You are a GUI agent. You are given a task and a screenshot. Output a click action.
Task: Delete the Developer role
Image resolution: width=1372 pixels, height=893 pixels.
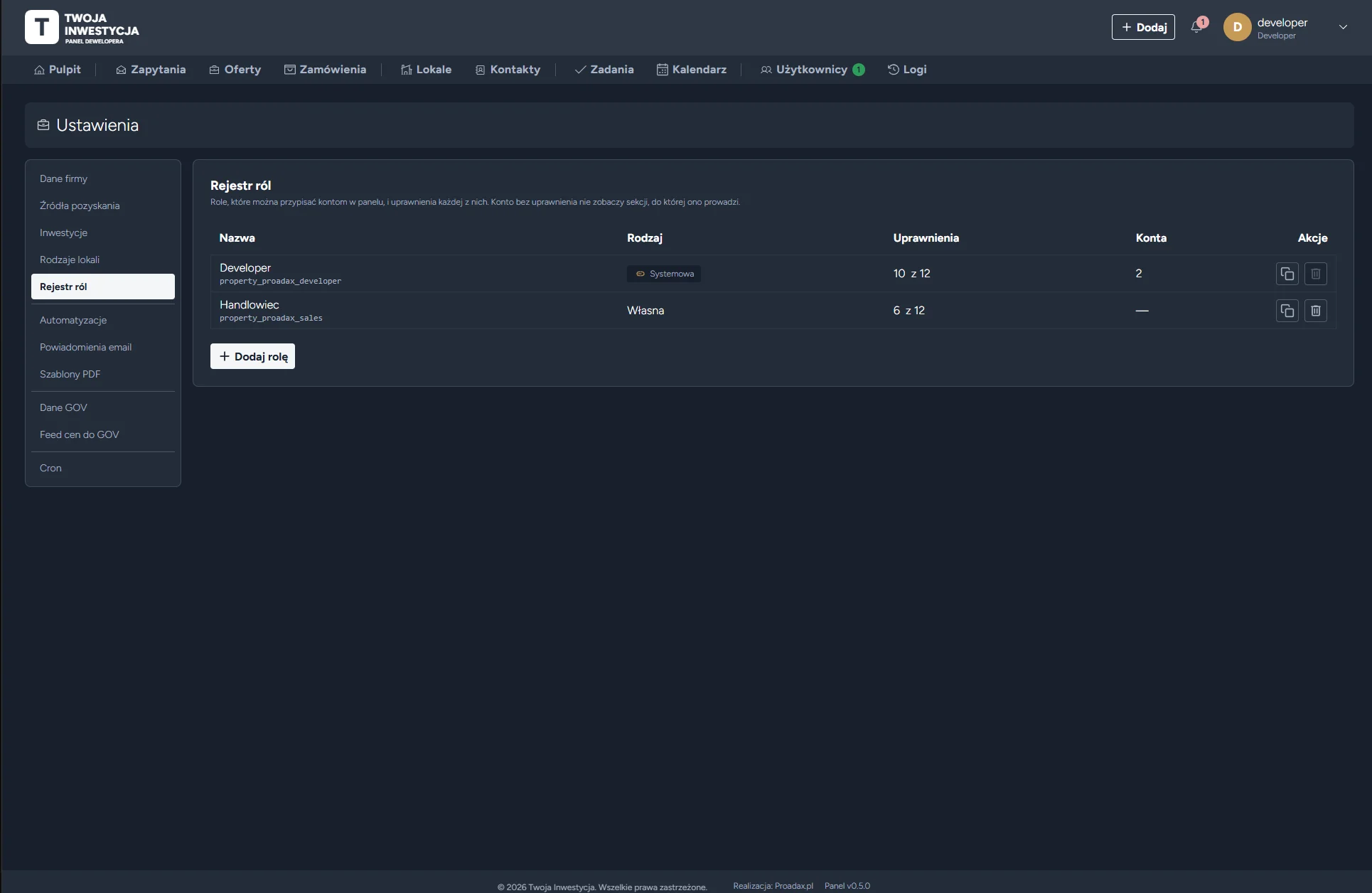point(1316,274)
